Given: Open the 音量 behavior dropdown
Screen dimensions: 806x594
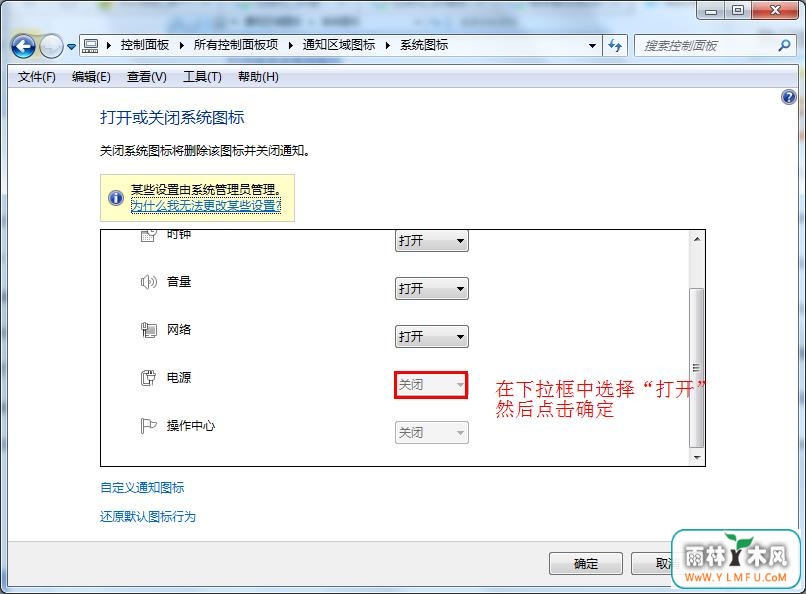Looking at the screenshot, I should (431, 288).
